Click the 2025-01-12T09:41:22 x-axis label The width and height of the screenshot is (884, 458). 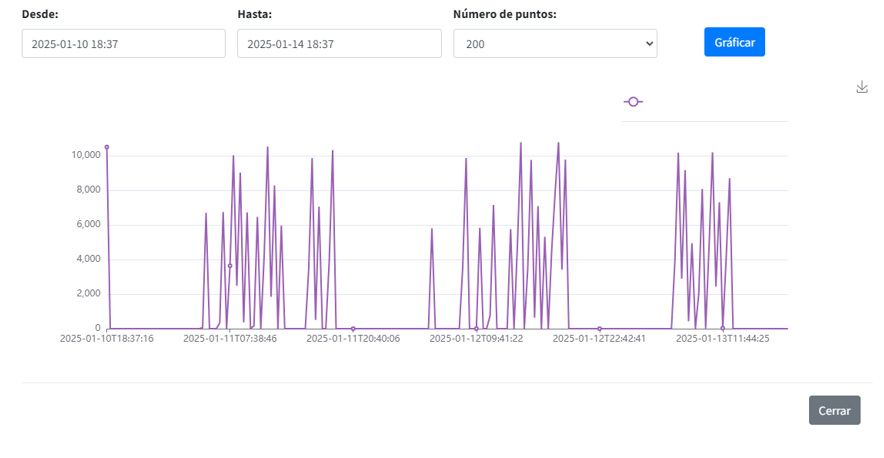click(x=476, y=339)
